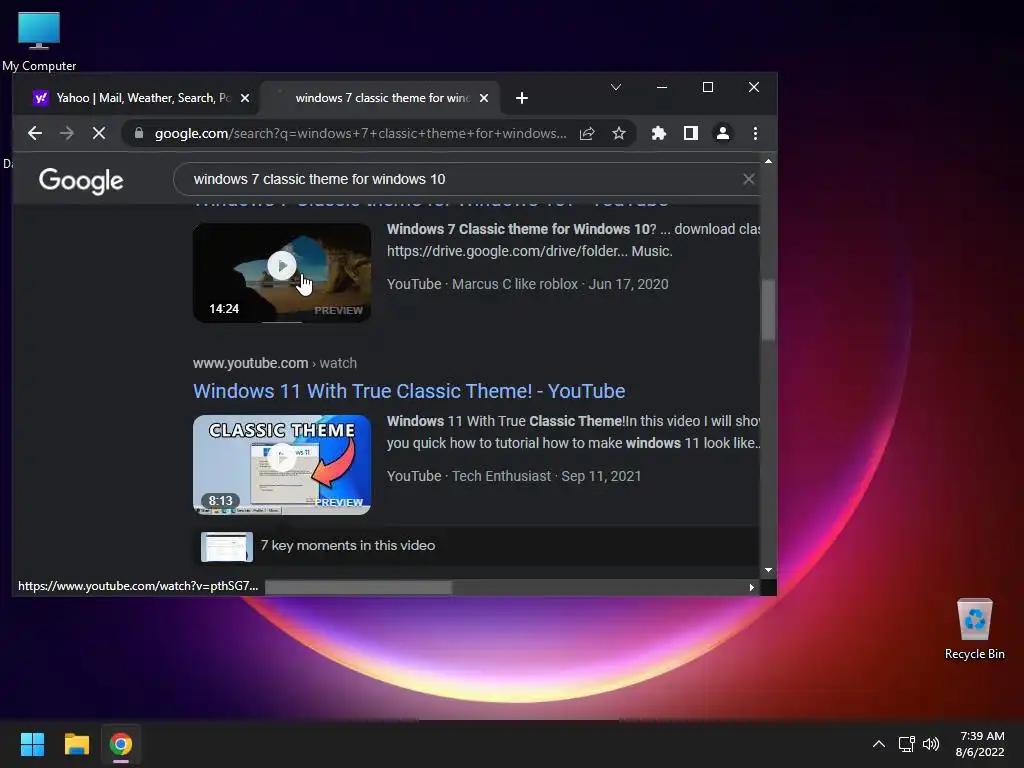View site information via lock icon
Image resolution: width=1024 pixels, height=768 pixels.
[138, 133]
